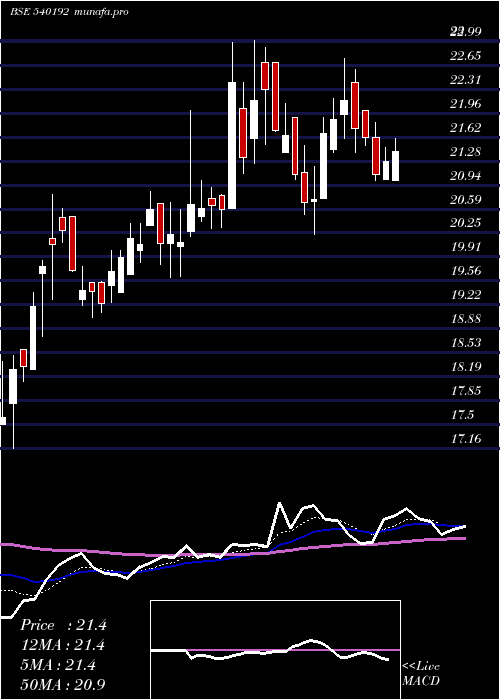Click the 18.19 price axis label
Screen dimensions: 500x700
466,367
